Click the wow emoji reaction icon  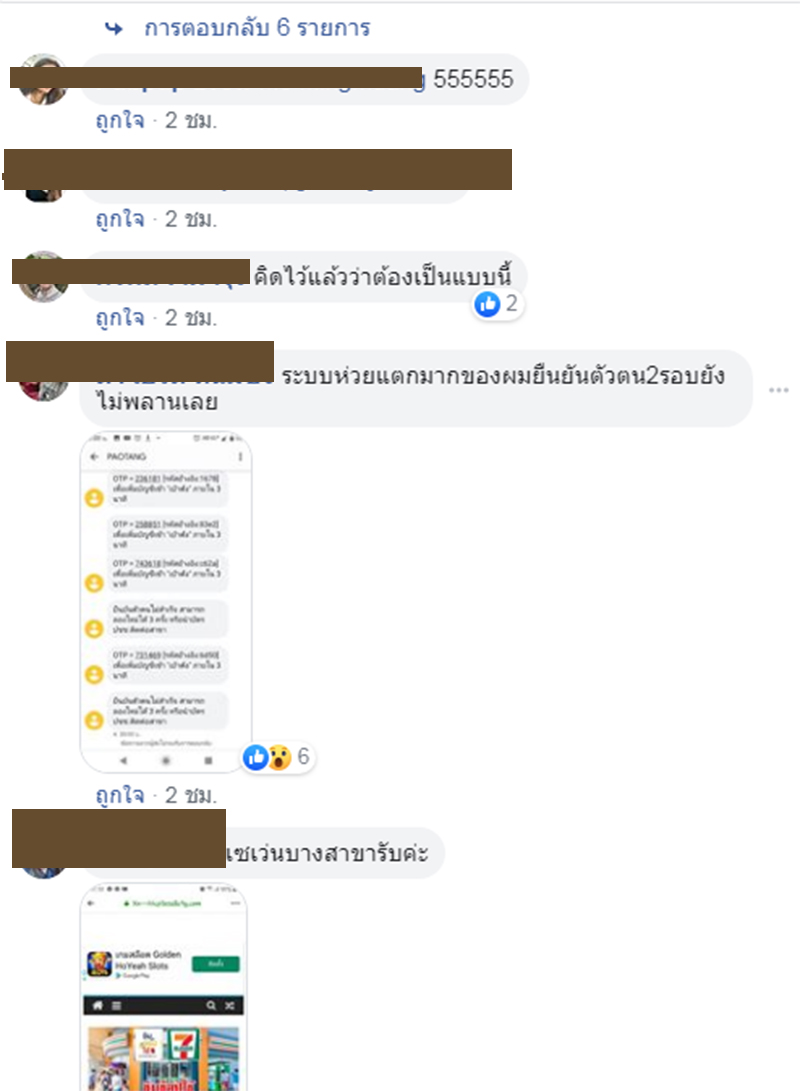280,757
